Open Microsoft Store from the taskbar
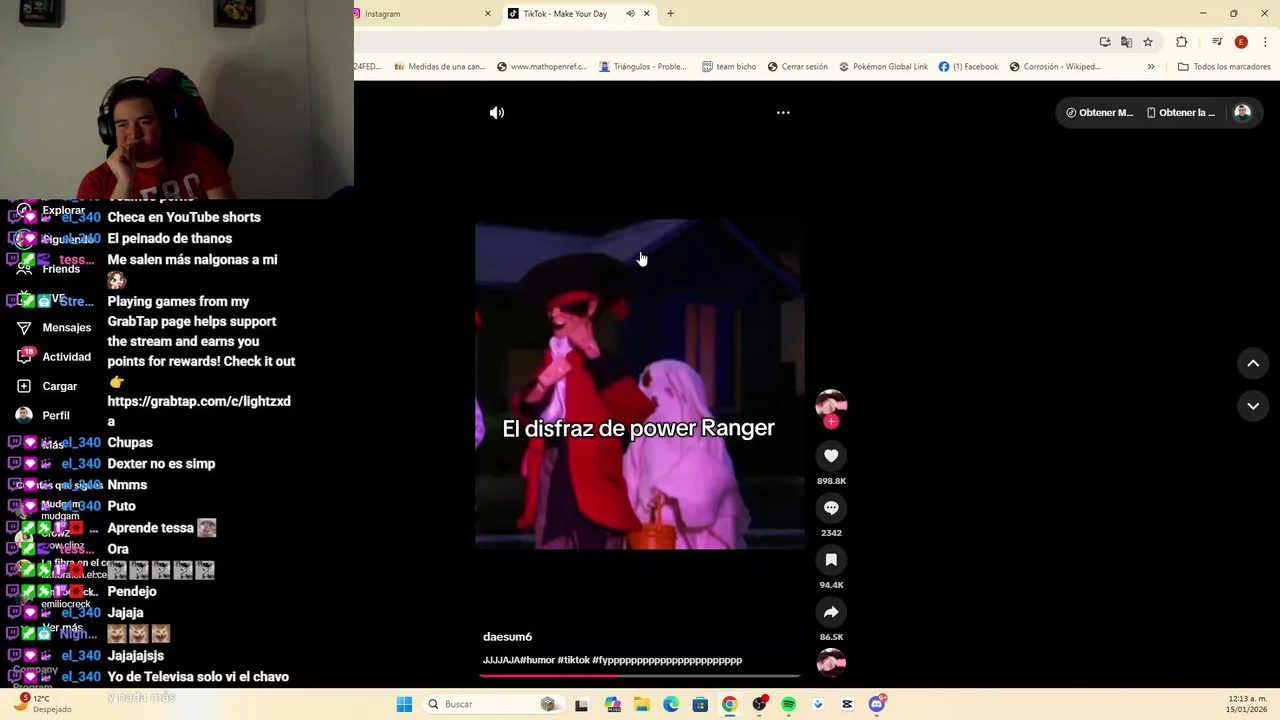Image resolution: width=1280 pixels, height=720 pixels. click(x=700, y=704)
